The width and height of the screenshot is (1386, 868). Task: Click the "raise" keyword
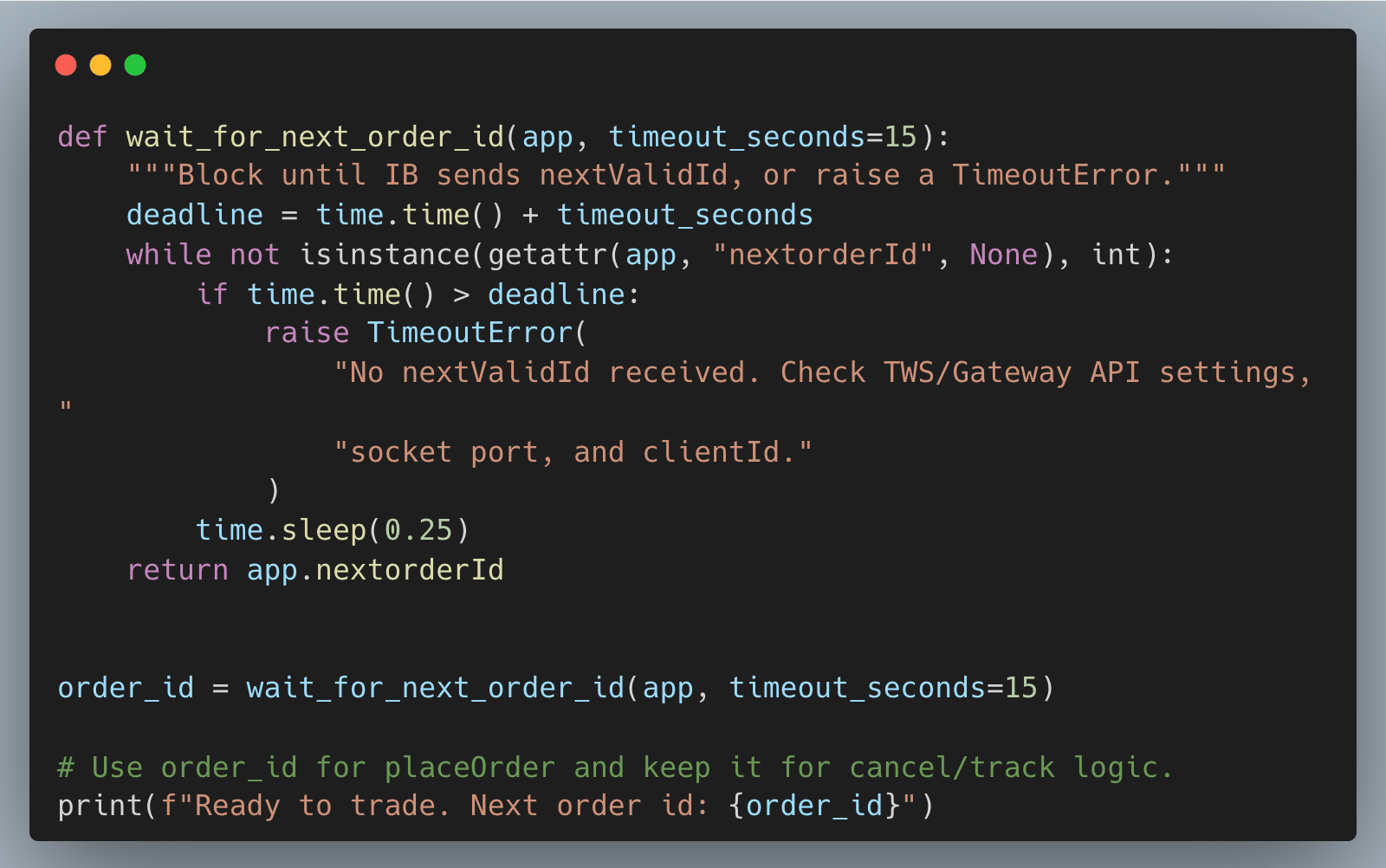(307, 334)
